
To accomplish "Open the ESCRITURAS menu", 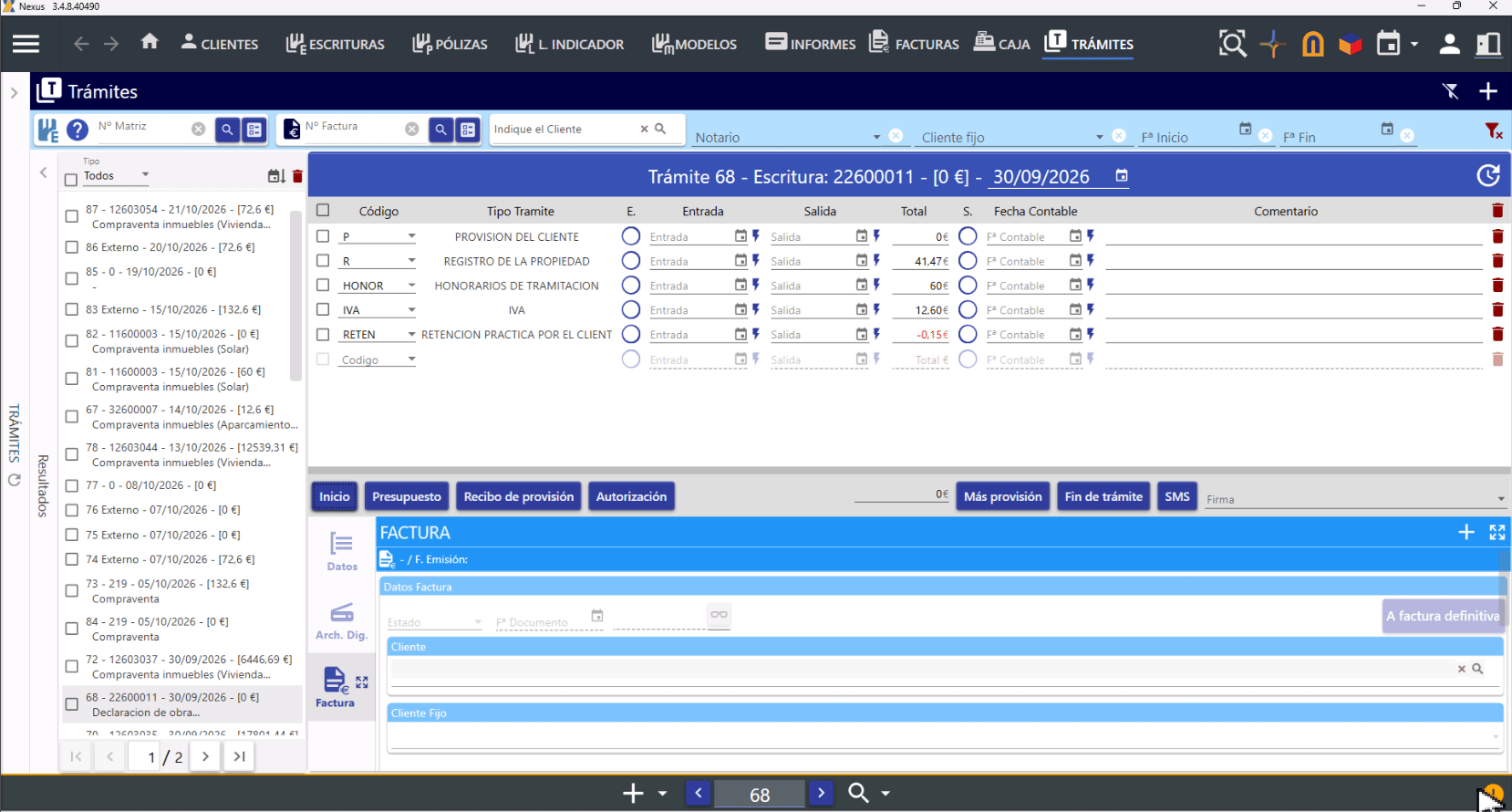I will pyautogui.click(x=335, y=44).
